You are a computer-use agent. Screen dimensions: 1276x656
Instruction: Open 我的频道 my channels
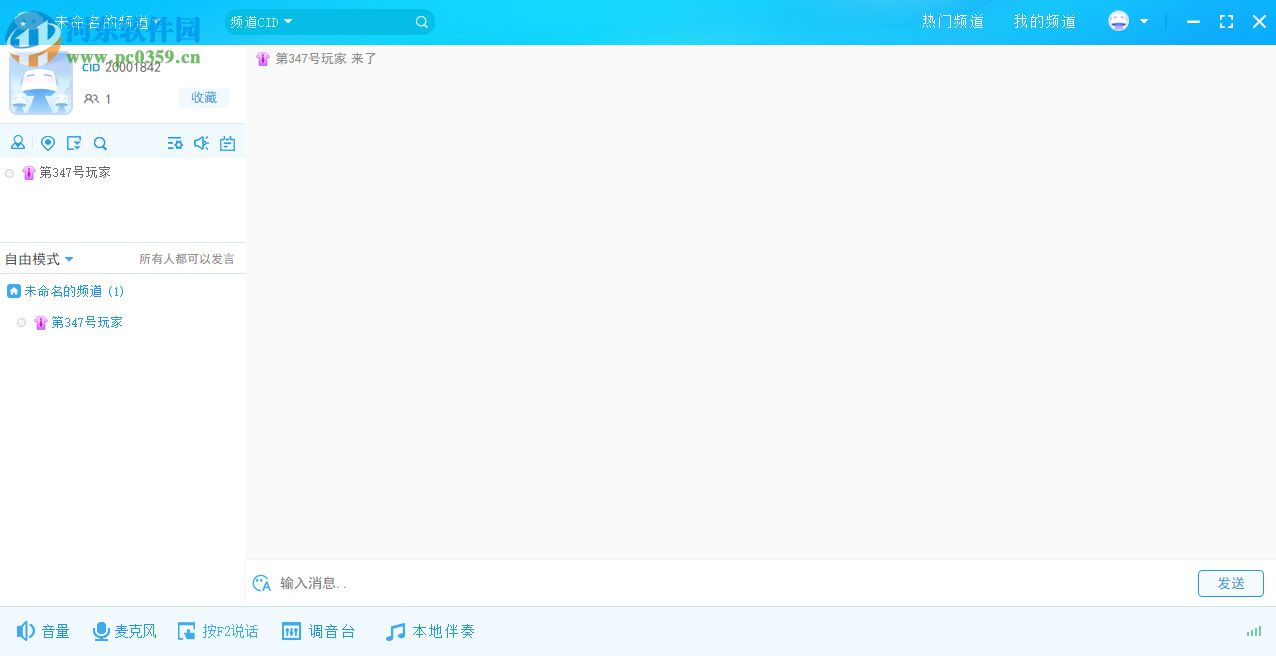pyautogui.click(x=1044, y=21)
